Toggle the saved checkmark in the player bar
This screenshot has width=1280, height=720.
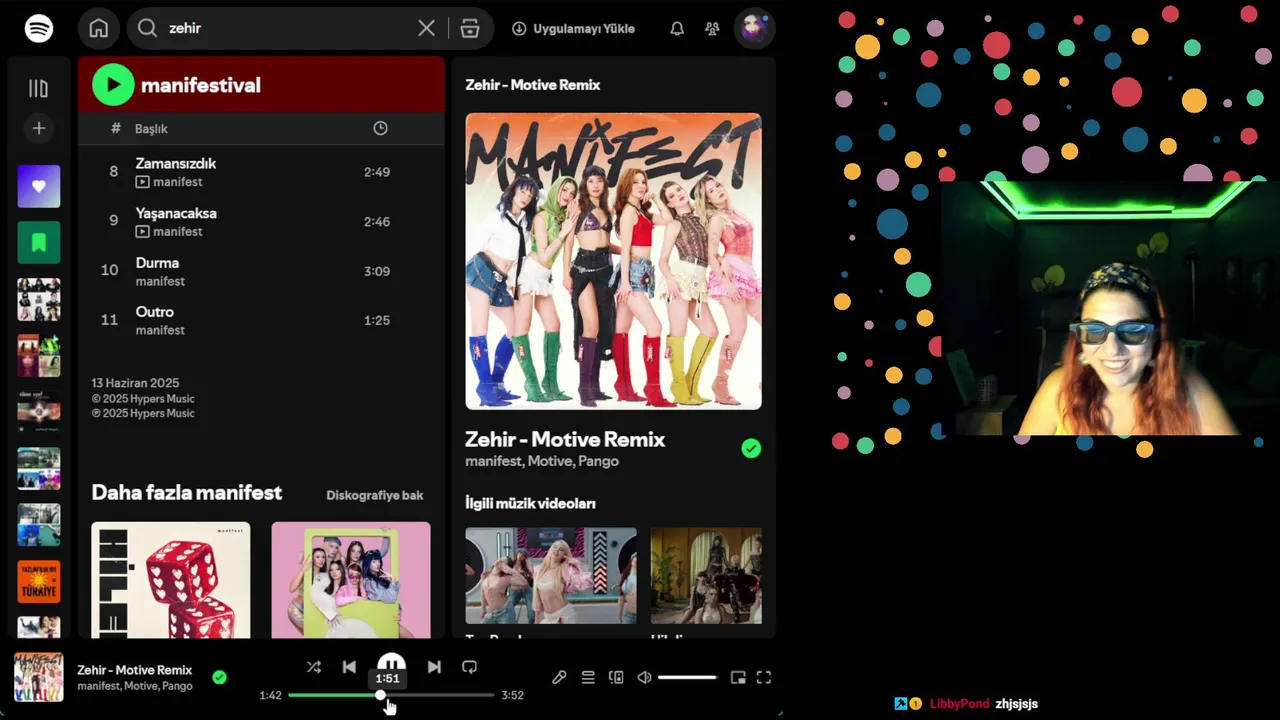click(219, 677)
